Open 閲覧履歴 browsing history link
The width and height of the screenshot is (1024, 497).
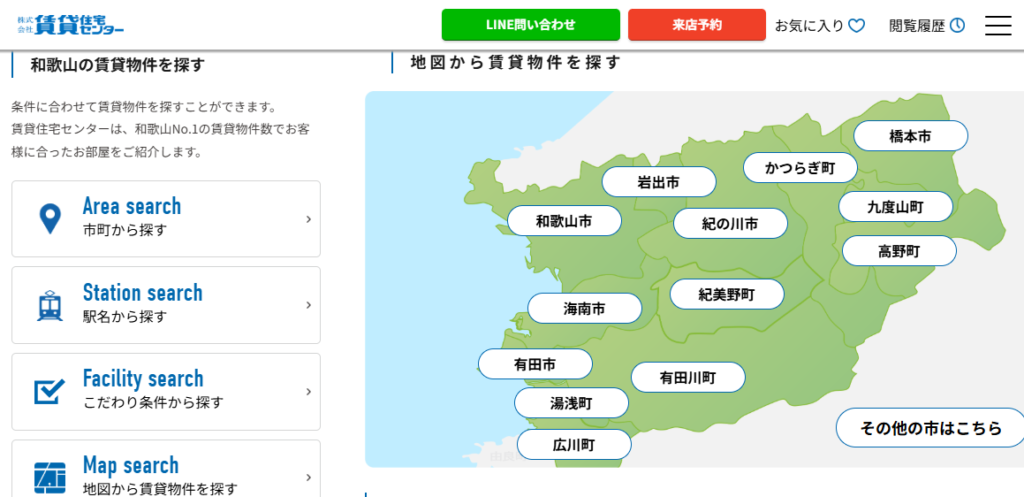916,26
